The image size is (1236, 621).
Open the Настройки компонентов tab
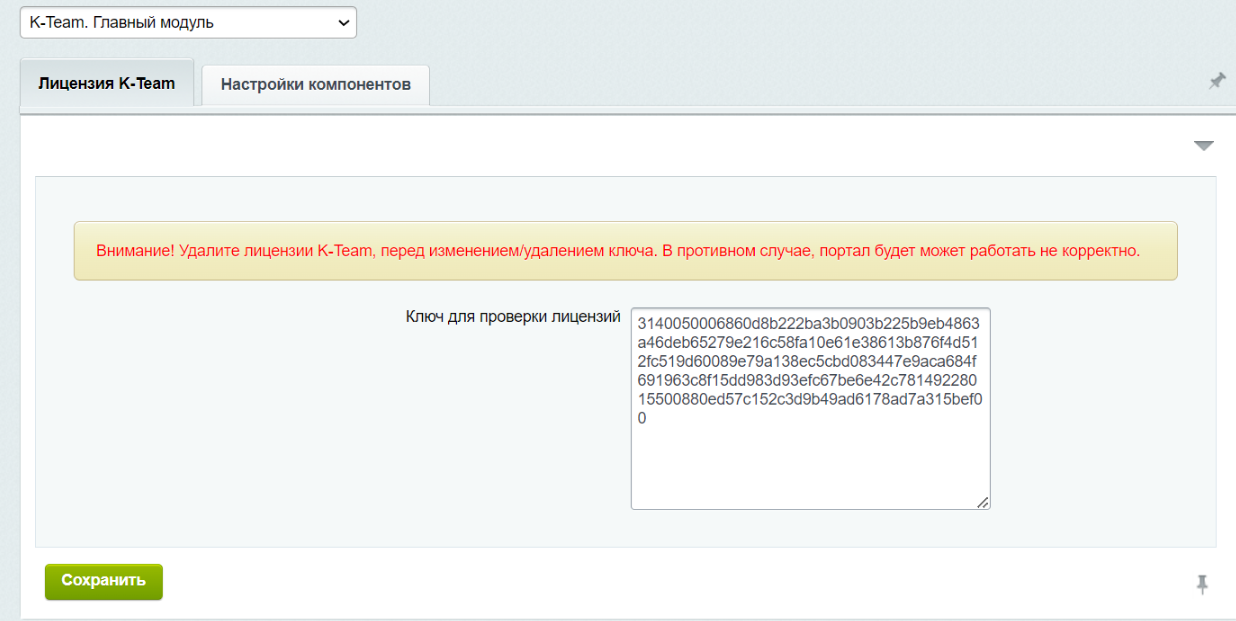(316, 85)
